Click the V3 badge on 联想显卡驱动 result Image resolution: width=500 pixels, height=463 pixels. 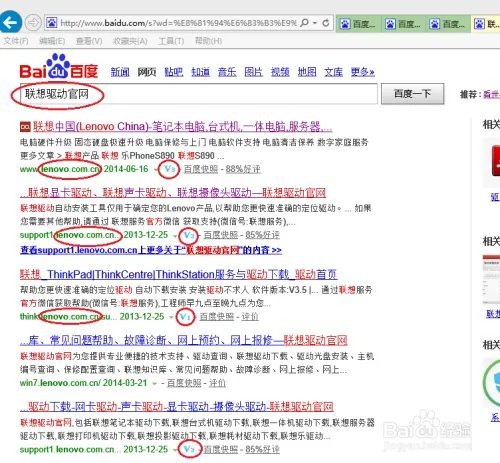[x=189, y=235]
